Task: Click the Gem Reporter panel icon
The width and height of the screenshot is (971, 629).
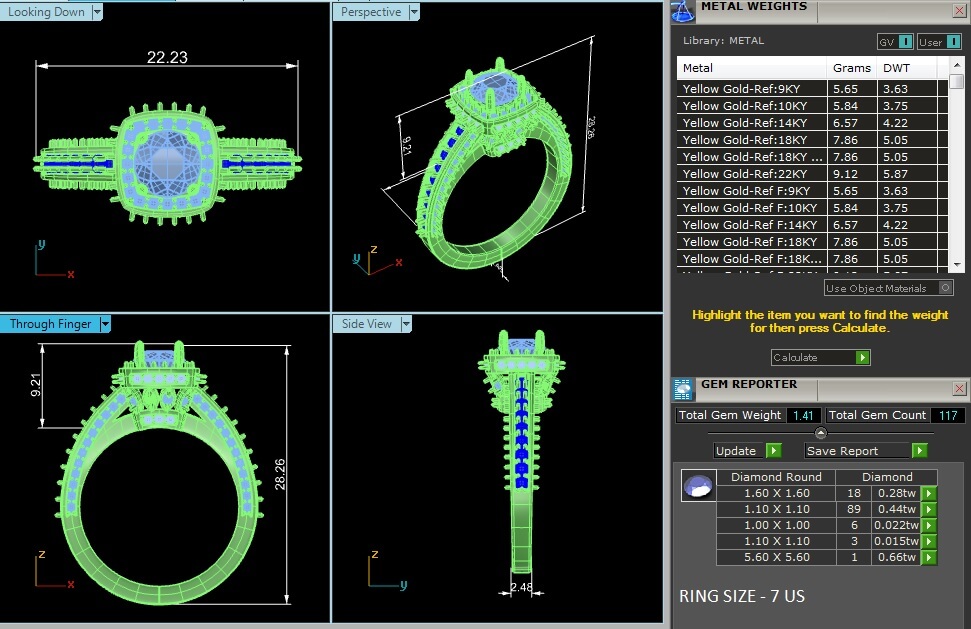Action: 683,389
